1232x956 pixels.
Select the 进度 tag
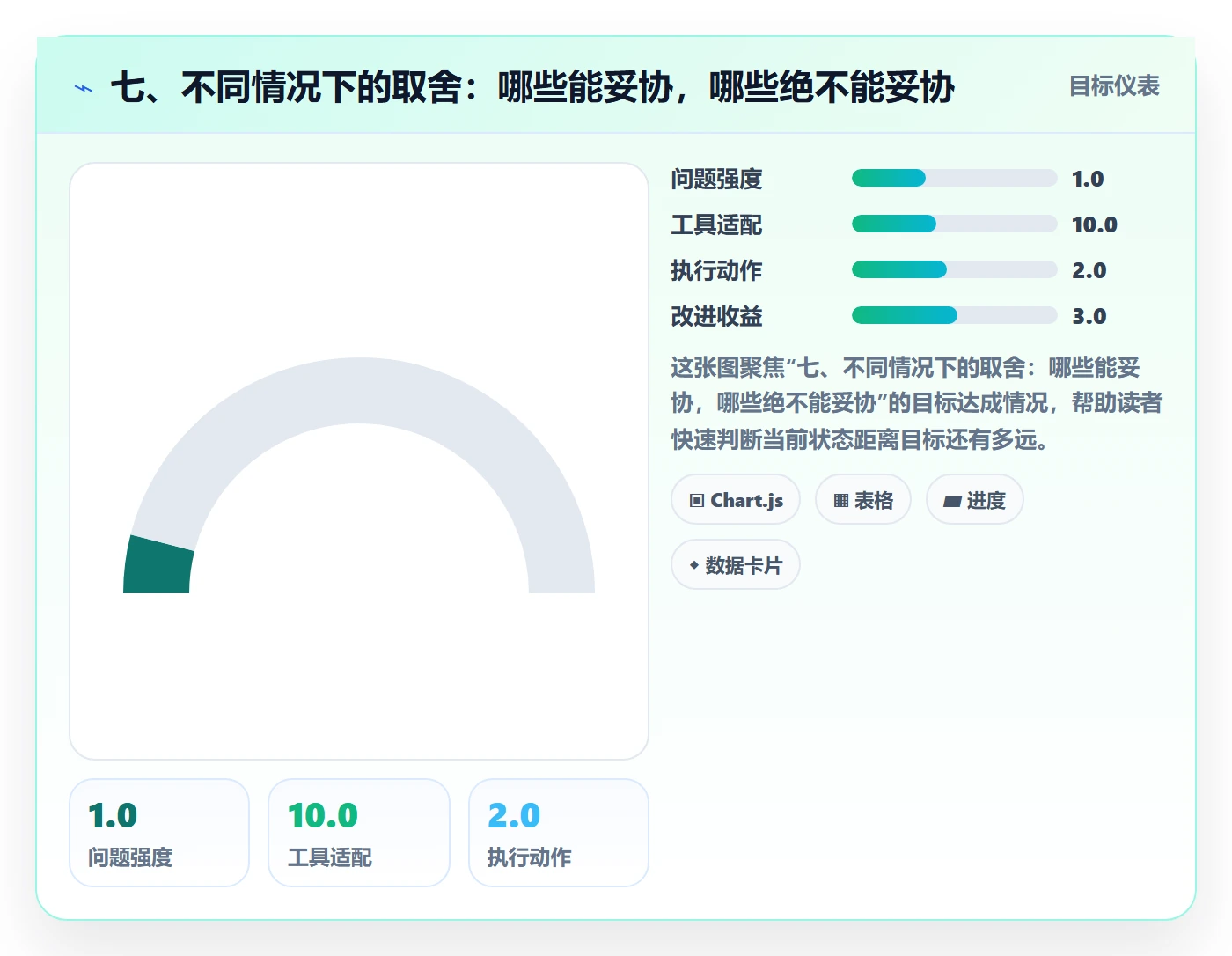click(975, 500)
